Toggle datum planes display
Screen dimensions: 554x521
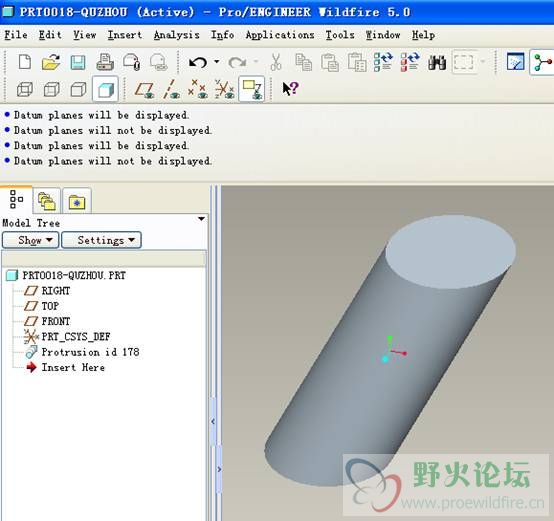coord(144,89)
